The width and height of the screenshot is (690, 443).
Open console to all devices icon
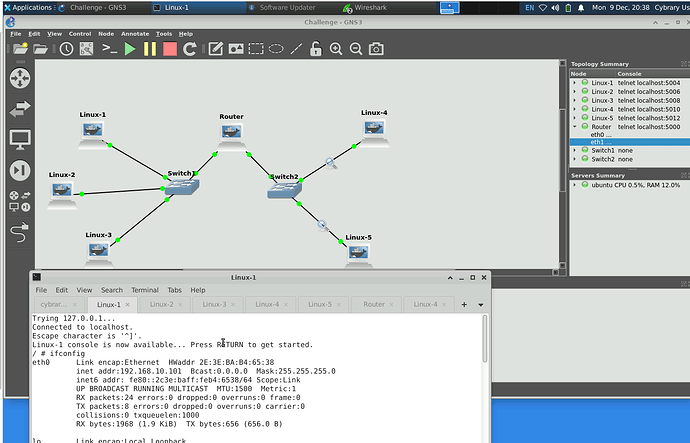pos(110,48)
